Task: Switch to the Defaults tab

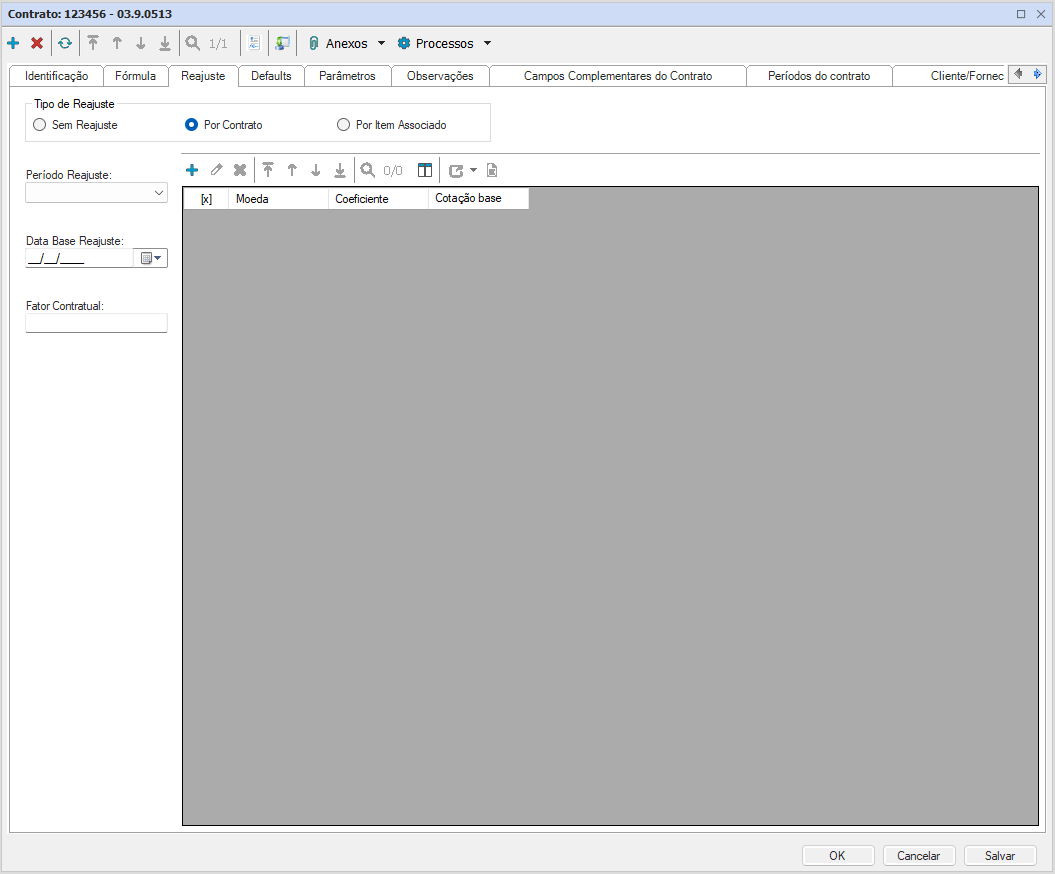Action: pos(271,76)
